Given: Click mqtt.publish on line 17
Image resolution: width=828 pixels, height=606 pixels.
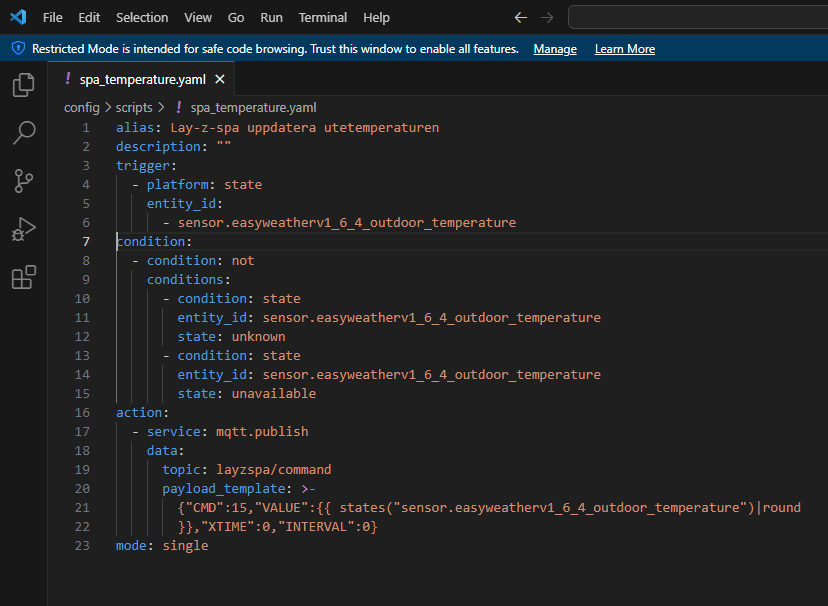Looking at the screenshot, I should tap(262, 432).
